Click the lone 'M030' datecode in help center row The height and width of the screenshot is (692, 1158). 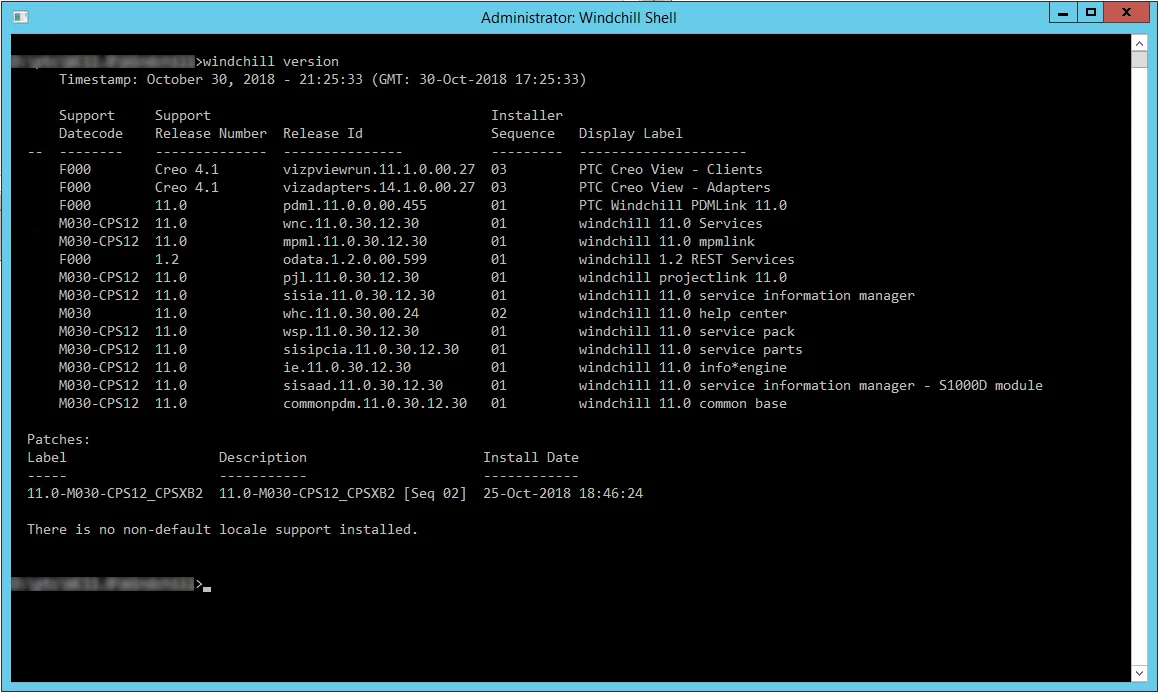tap(75, 313)
